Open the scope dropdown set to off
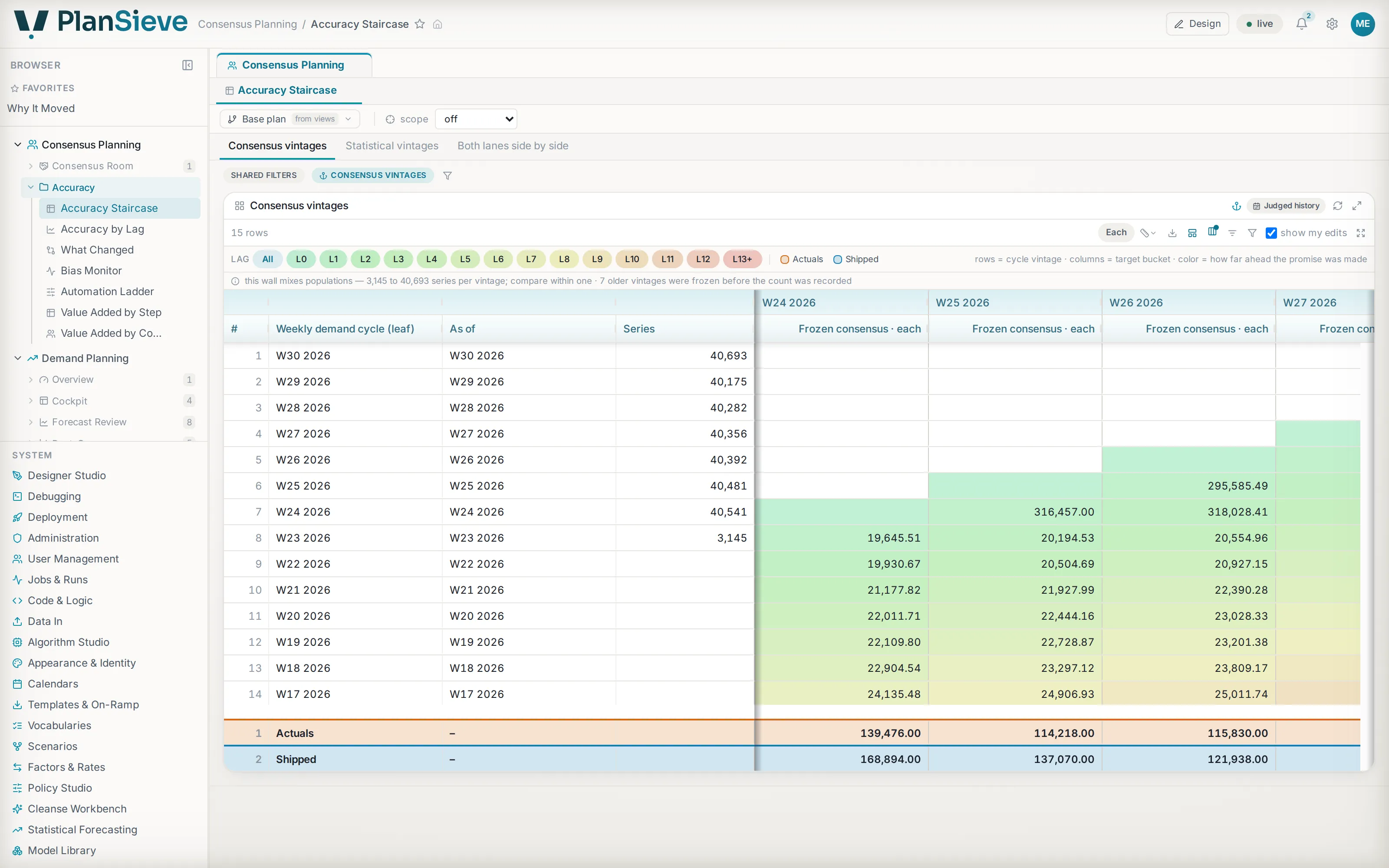This screenshot has height=868, width=1389. [x=476, y=119]
